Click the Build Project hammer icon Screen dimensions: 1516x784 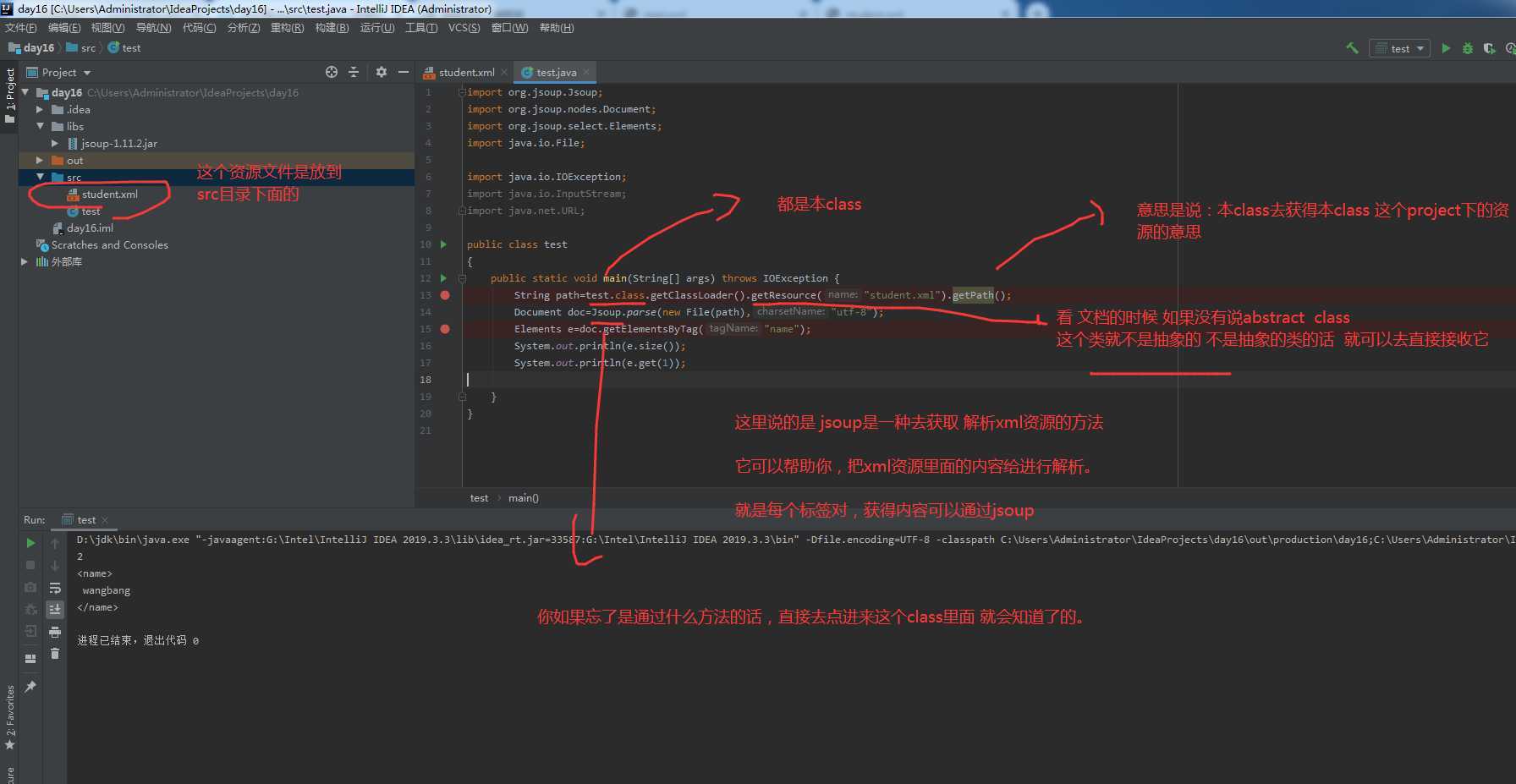point(1352,48)
